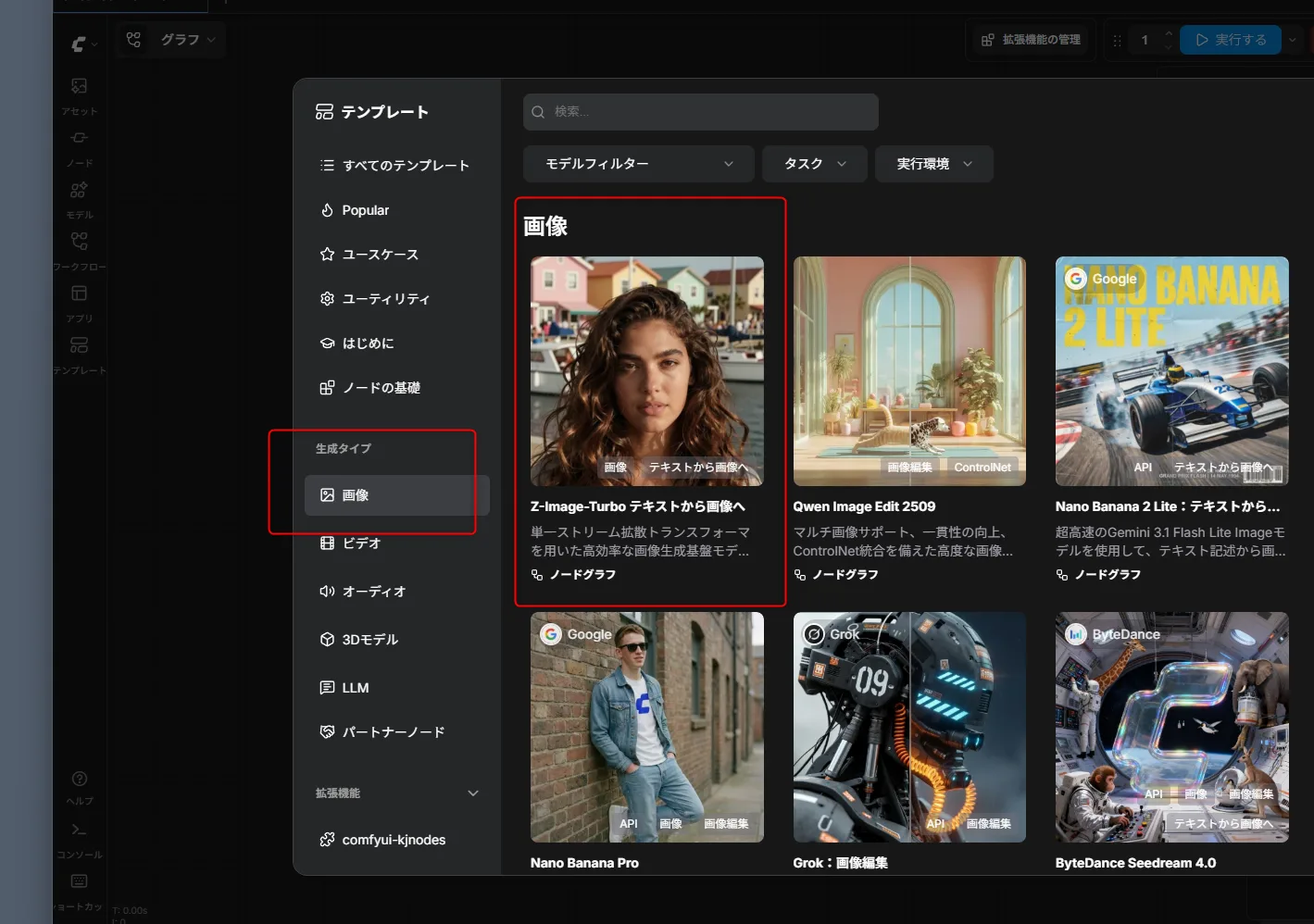Click the 拡張機能の管理 button
This screenshot has width=1314, height=924.
(x=1032, y=40)
